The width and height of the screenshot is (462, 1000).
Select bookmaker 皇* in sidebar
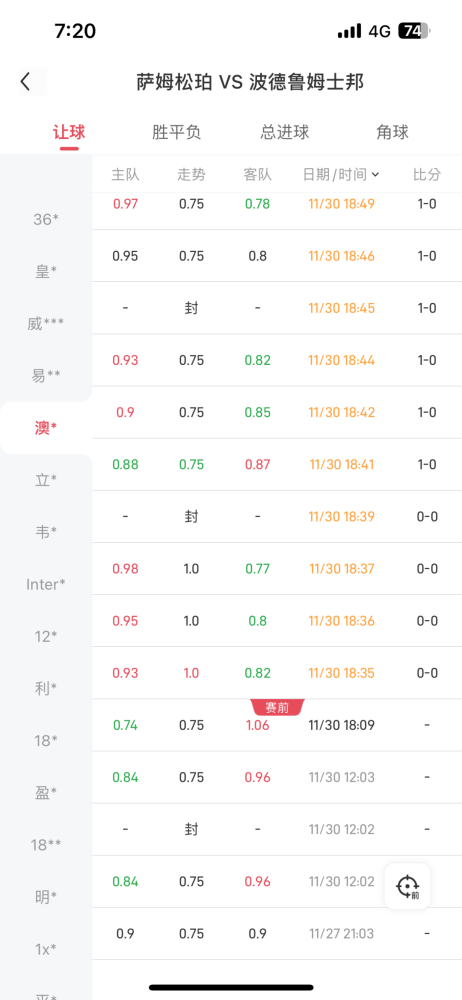point(46,272)
